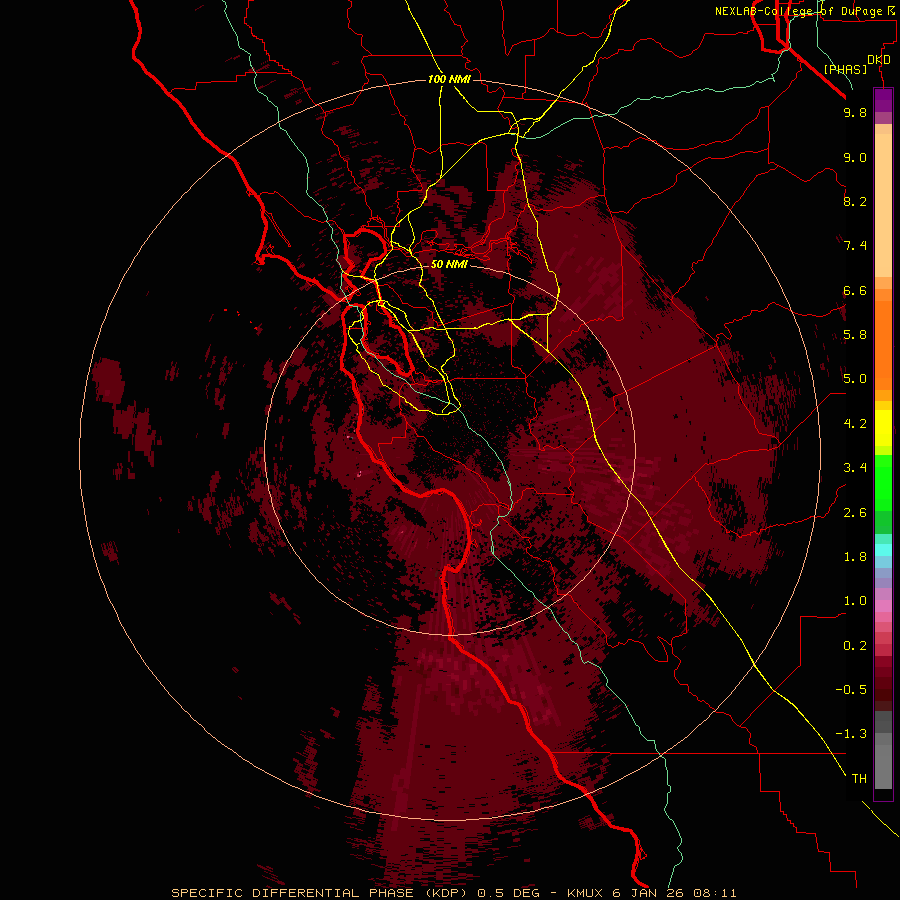The image size is (900, 900).
Task: Click the 6.6 value on the scale
Action: (x=855, y=290)
